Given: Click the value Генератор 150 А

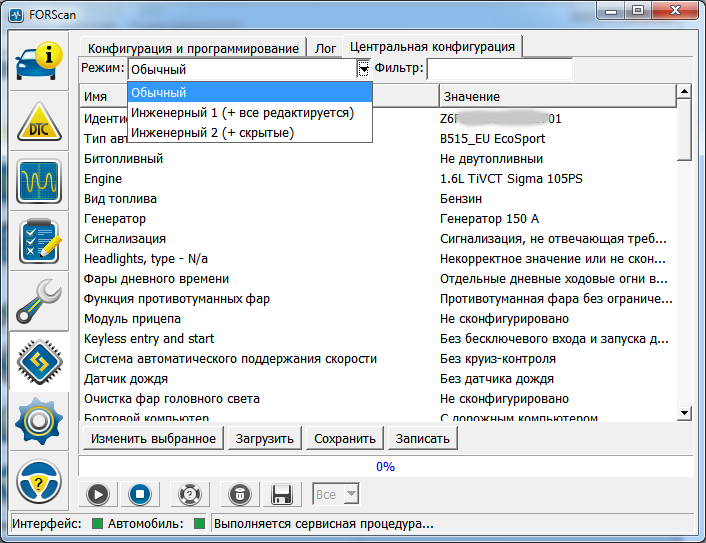Looking at the screenshot, I should tap(489, 219).
